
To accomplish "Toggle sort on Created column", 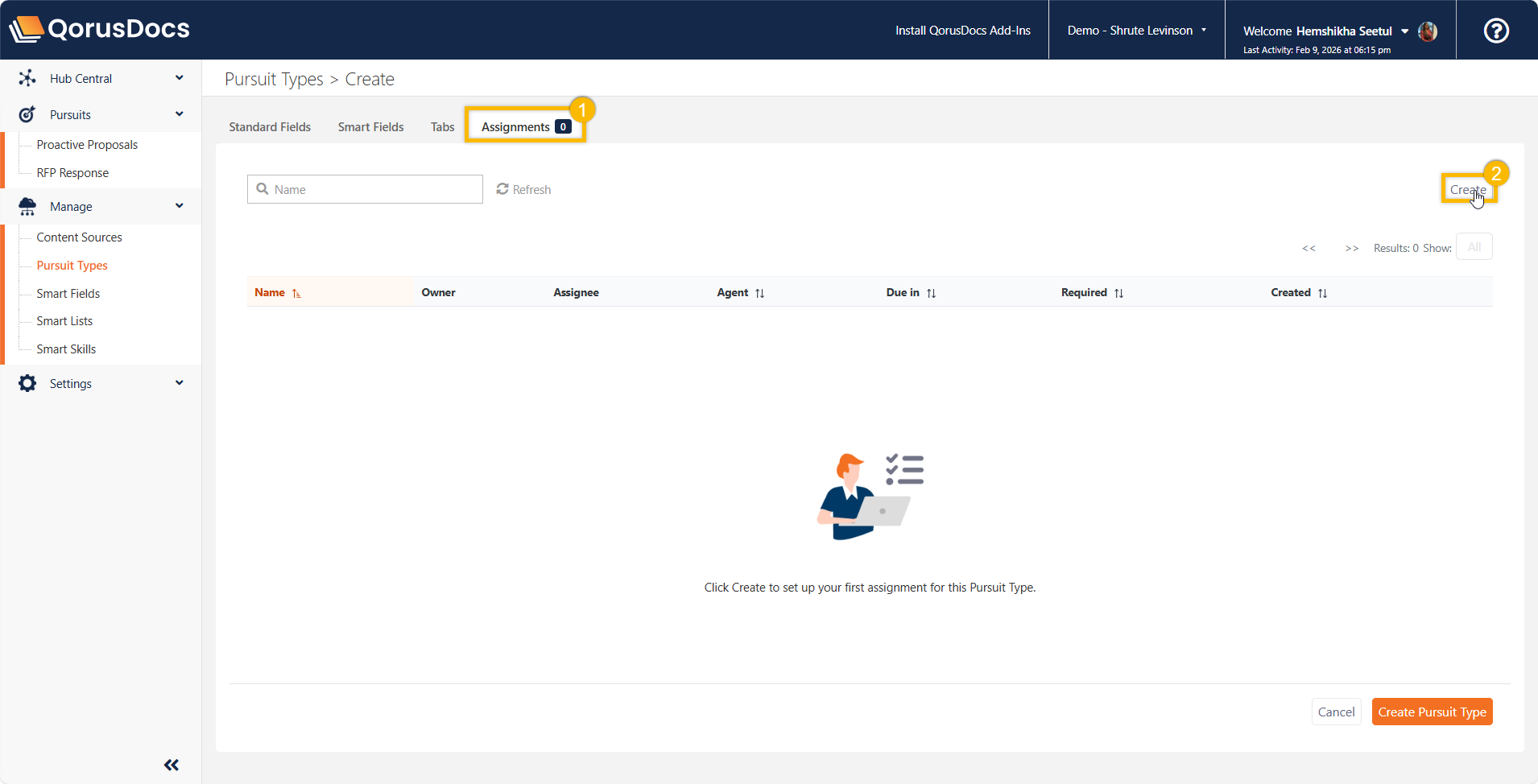I will click(x=1322, y=293).
